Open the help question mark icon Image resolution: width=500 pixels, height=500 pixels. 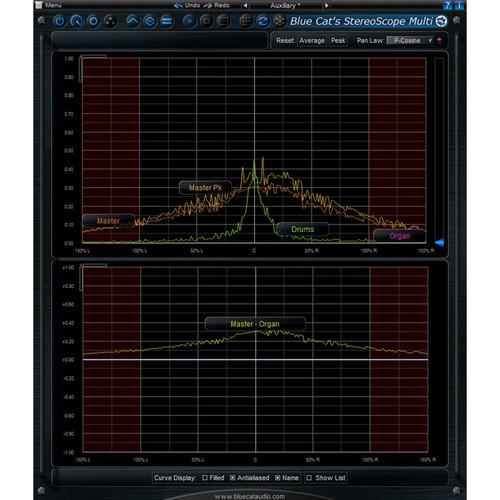(448, 5)
